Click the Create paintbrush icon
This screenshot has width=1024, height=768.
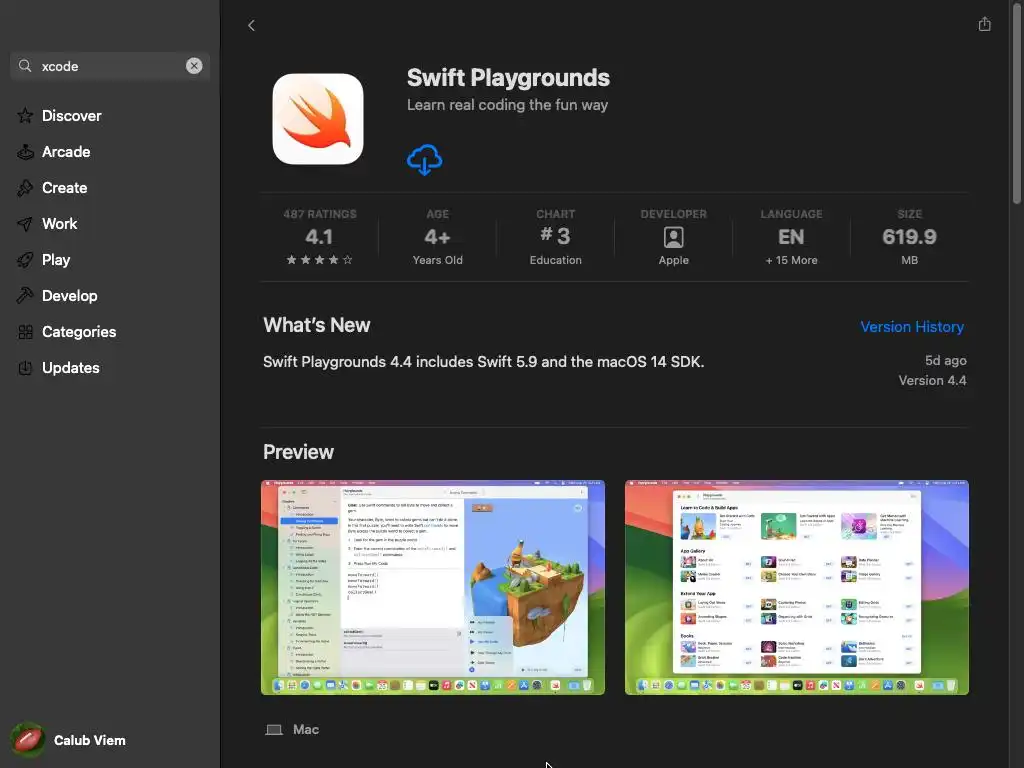25,187
